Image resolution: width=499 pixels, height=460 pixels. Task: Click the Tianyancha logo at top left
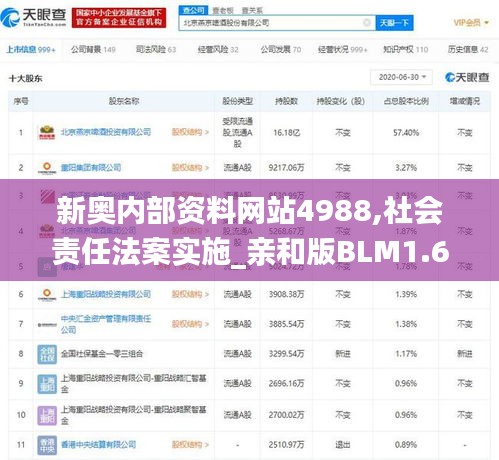[33, 17]
